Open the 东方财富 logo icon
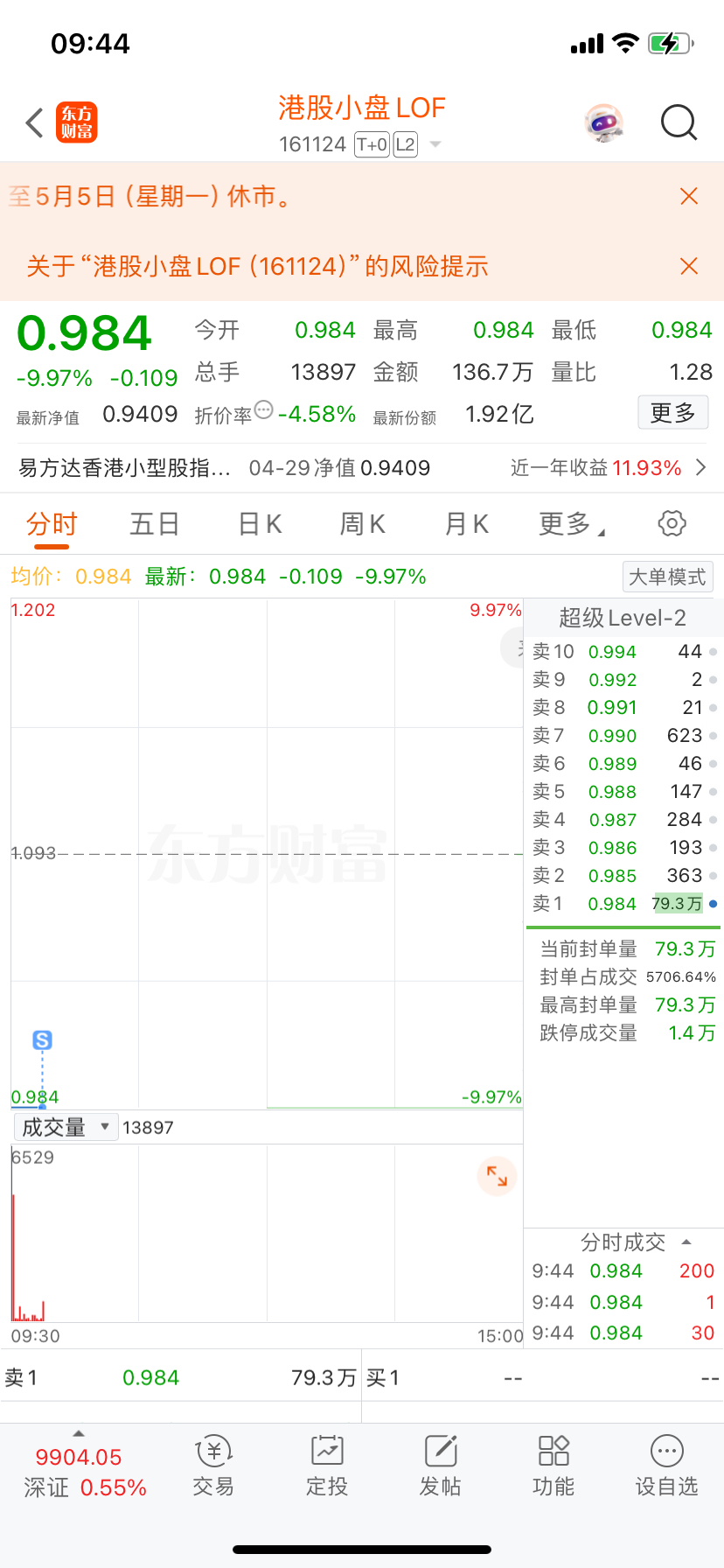Viewport: 724px width, 1568px height. pos(76,122)
